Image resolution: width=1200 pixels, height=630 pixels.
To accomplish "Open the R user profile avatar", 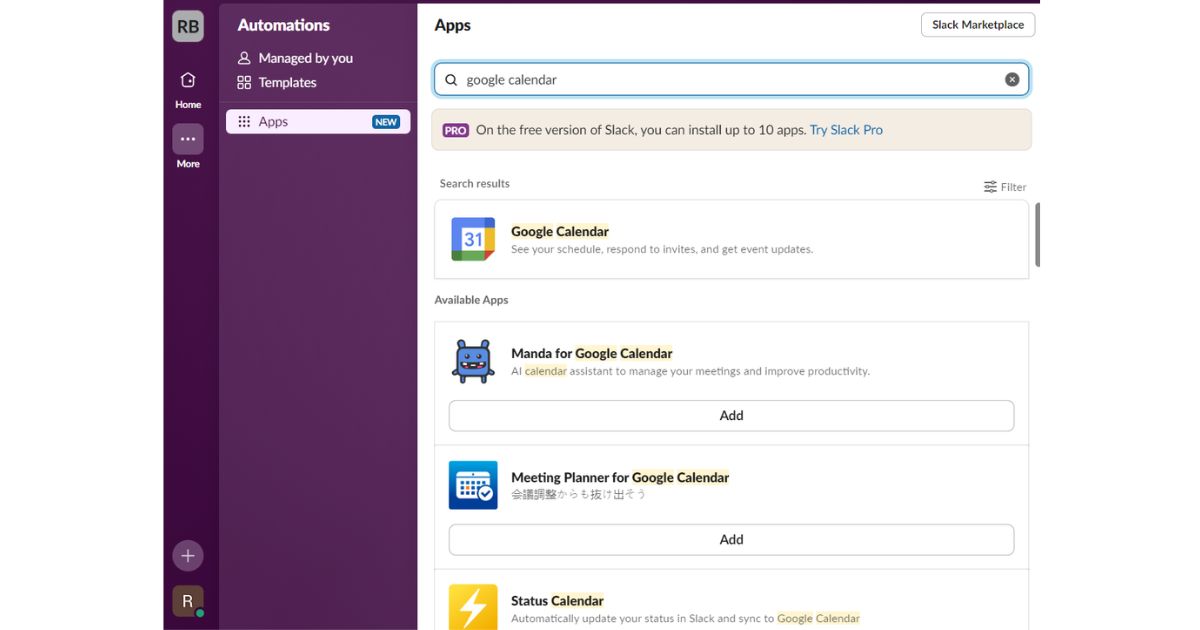I will 188,601.
